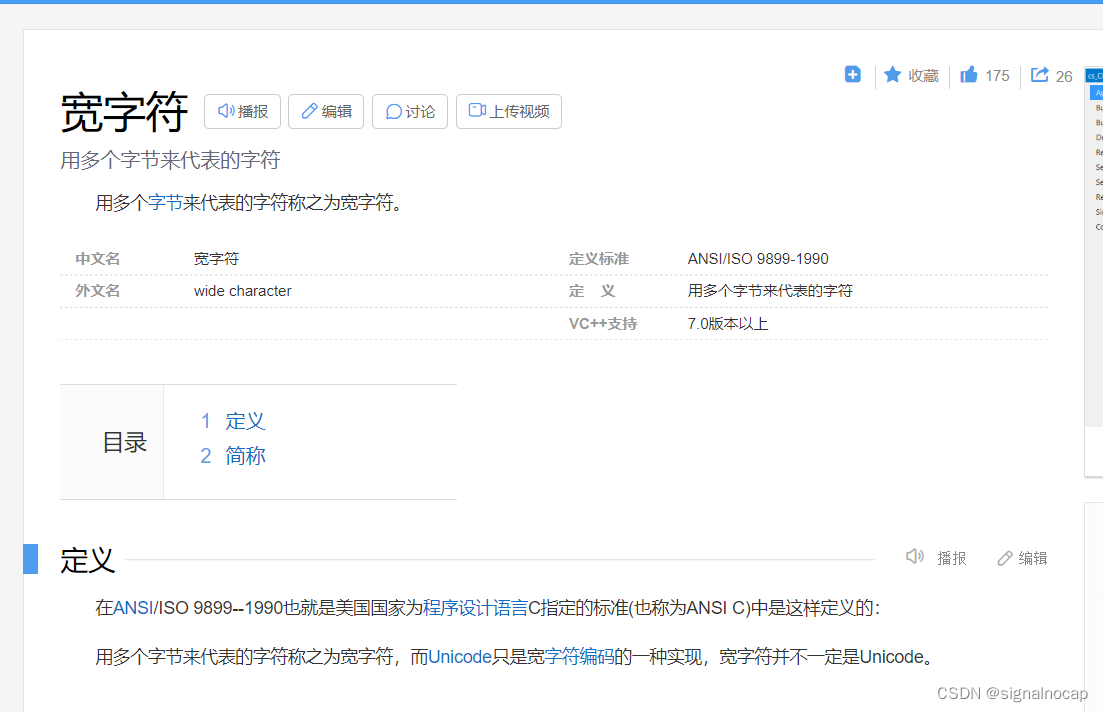Open the 编辑 edit button near the title

tap(325, 111)
